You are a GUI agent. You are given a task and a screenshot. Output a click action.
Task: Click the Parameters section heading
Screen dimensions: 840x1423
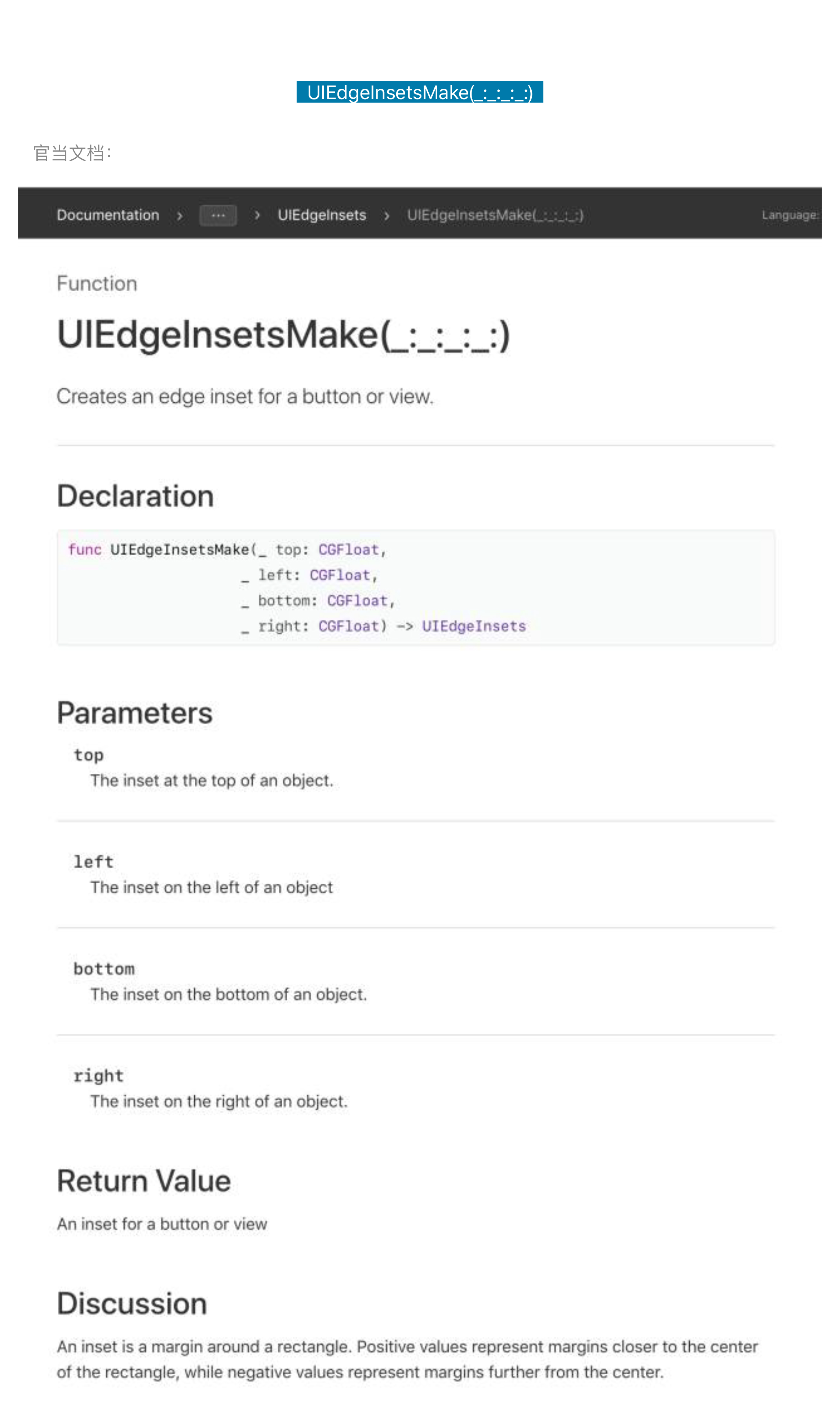coord(135,713)
